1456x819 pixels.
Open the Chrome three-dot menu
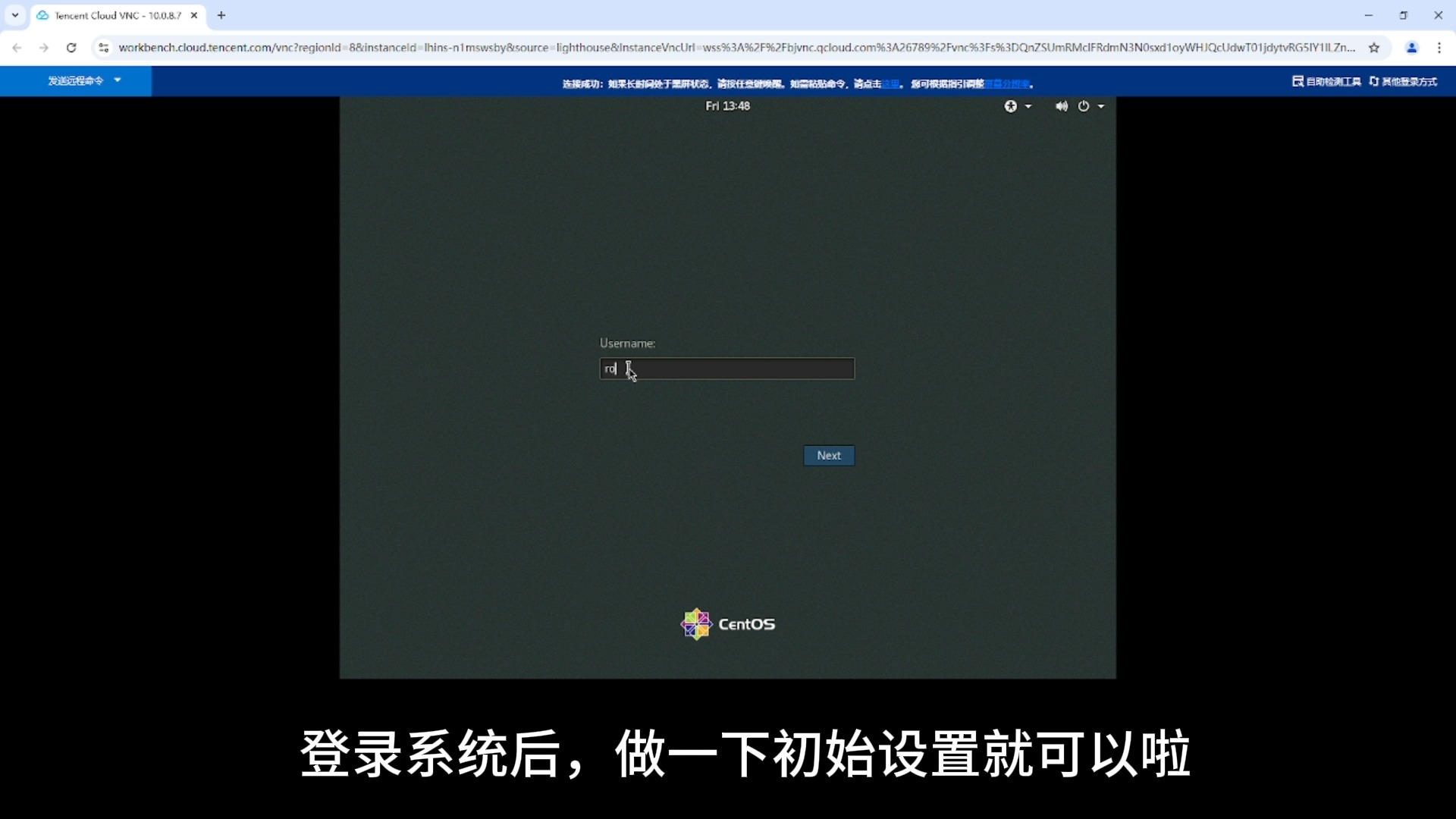point(1439,47)
